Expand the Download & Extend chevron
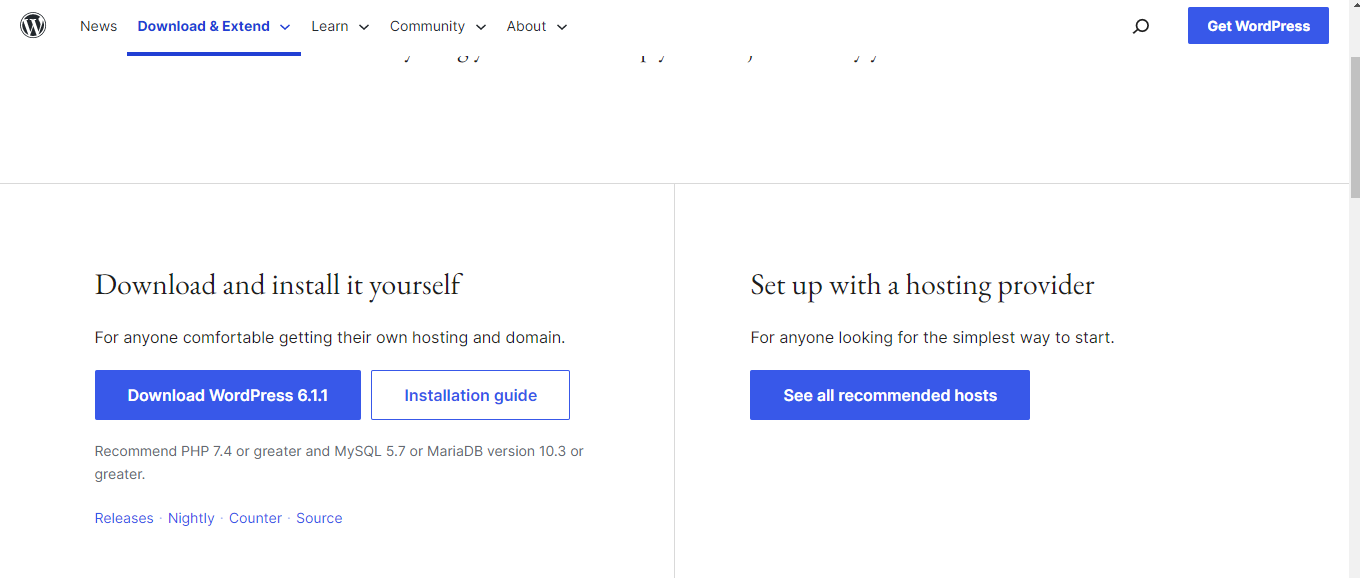 (x=285, y=27)
